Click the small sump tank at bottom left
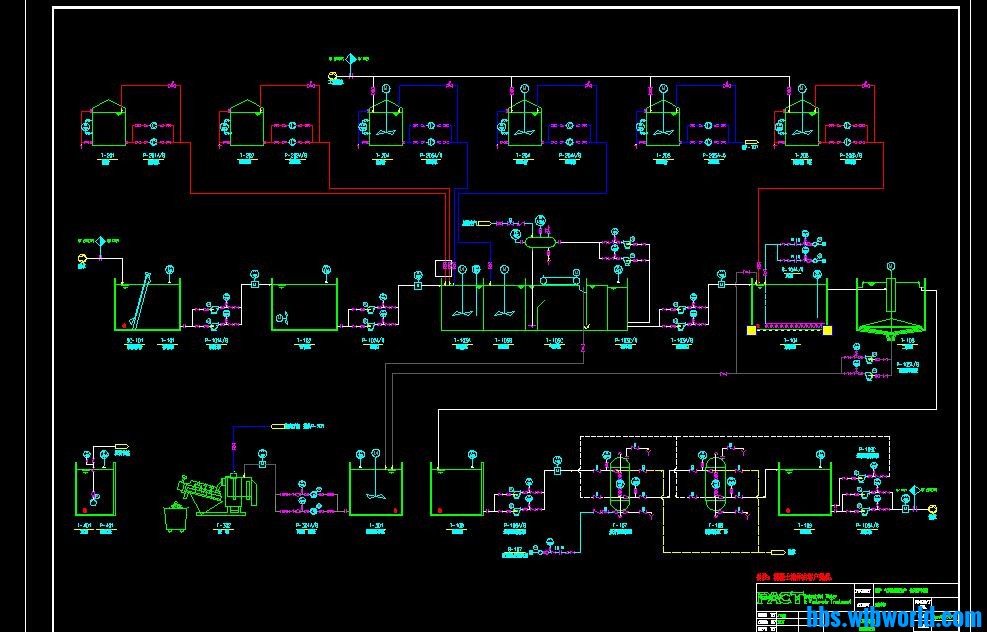 point(94,490)
